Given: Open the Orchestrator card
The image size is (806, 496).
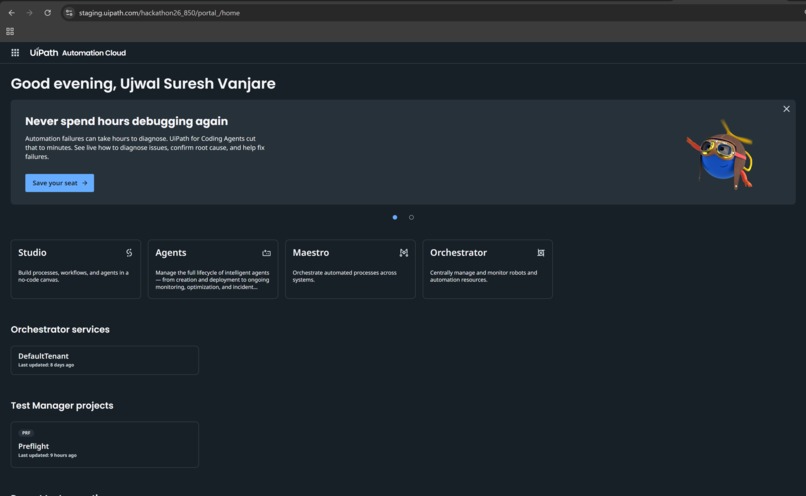Looking at the screenshot, I should tap(487, 269).
